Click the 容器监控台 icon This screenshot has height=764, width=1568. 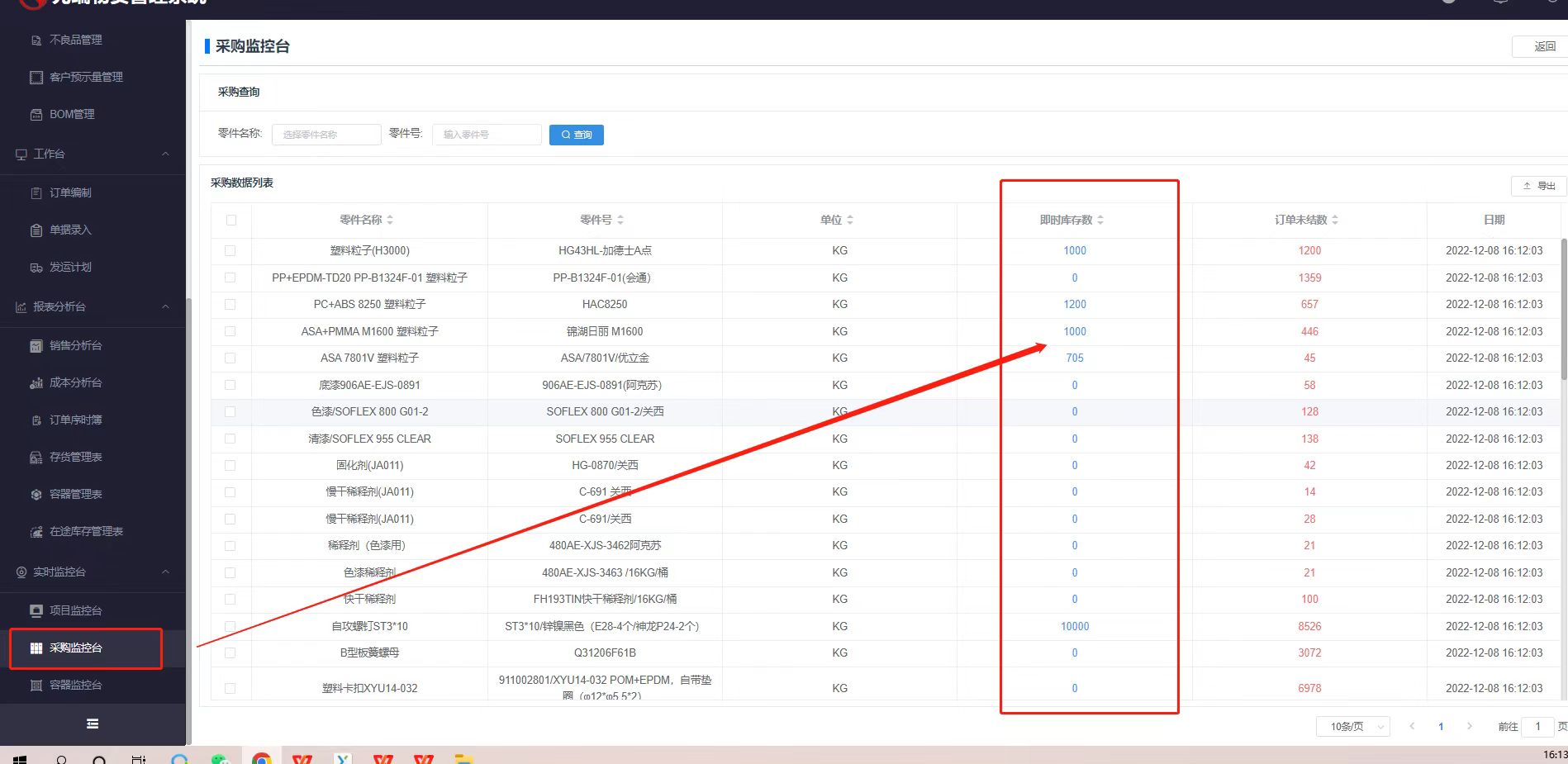tap(36, 685)
